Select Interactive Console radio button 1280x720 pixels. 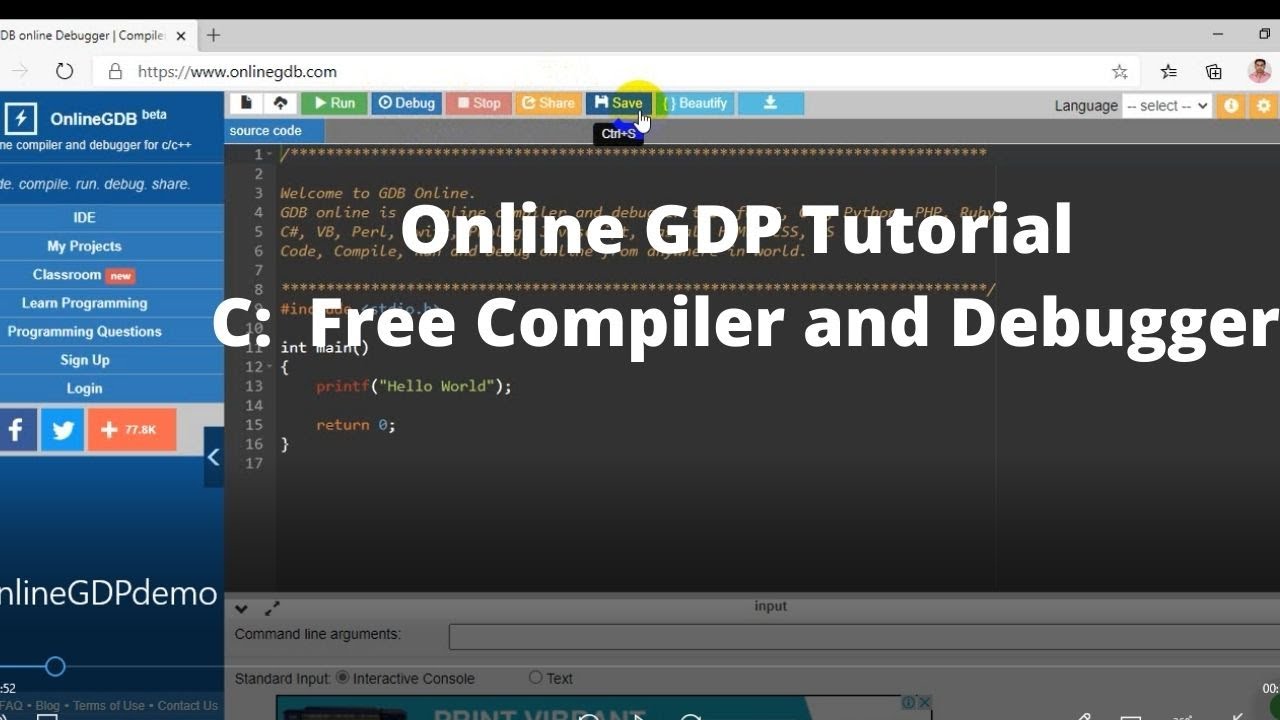(343, 677)
